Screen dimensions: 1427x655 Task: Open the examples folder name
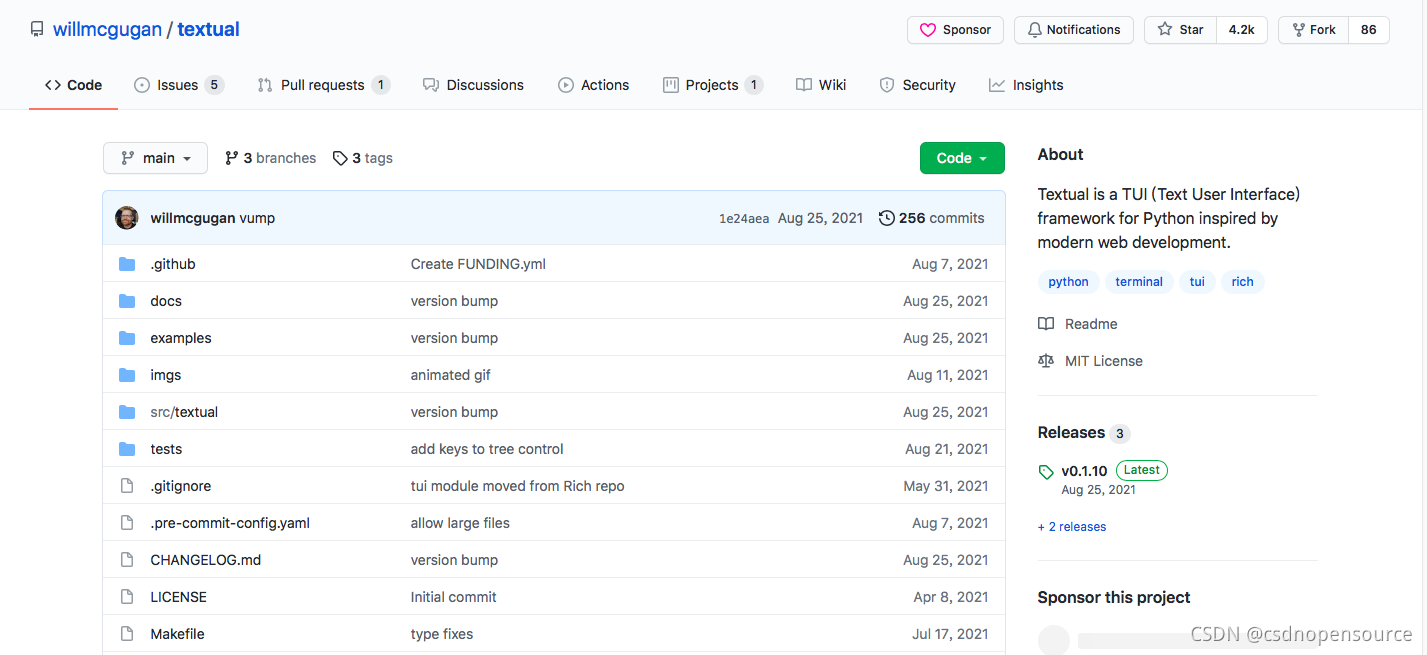pos(181,338)
